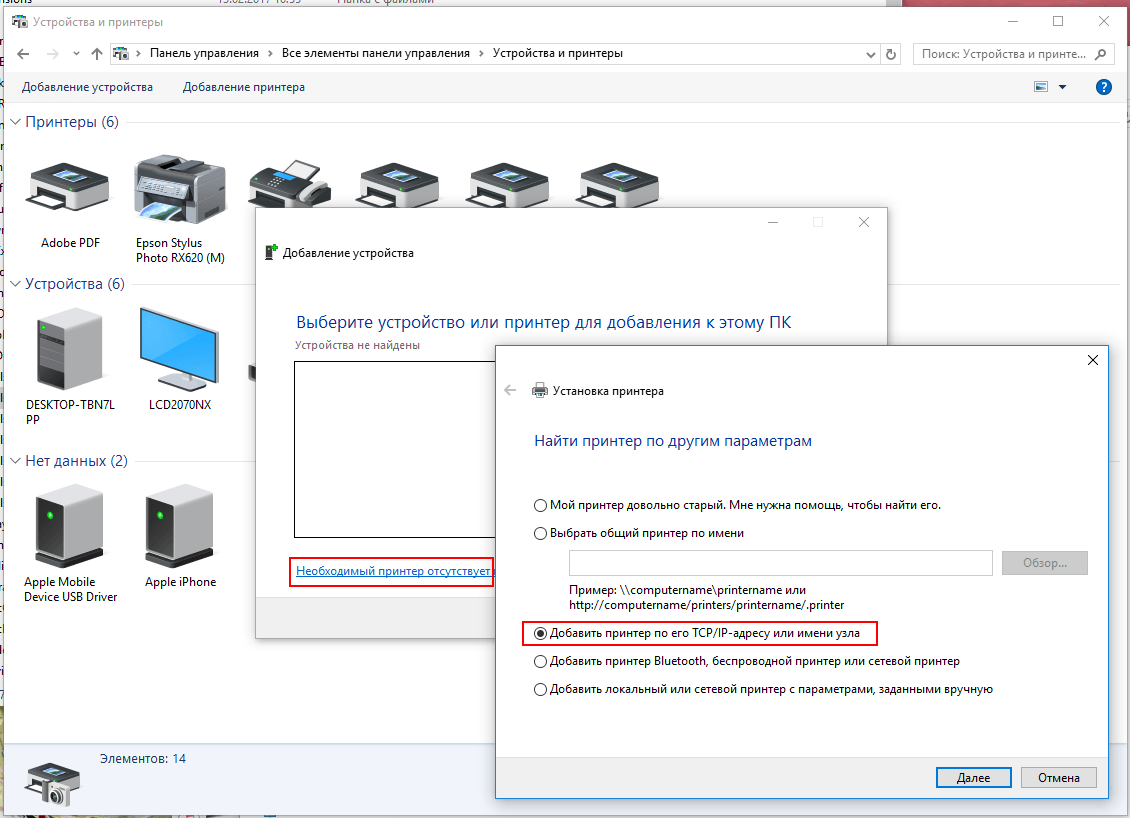Expand the chevron after Панель управления breadcrumb

270,53
